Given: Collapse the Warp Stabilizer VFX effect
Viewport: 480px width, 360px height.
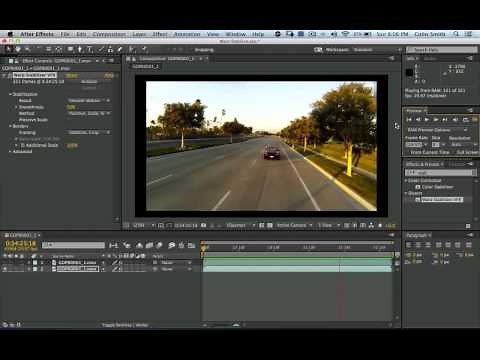Looking at the screenshot, I should 4,75.
